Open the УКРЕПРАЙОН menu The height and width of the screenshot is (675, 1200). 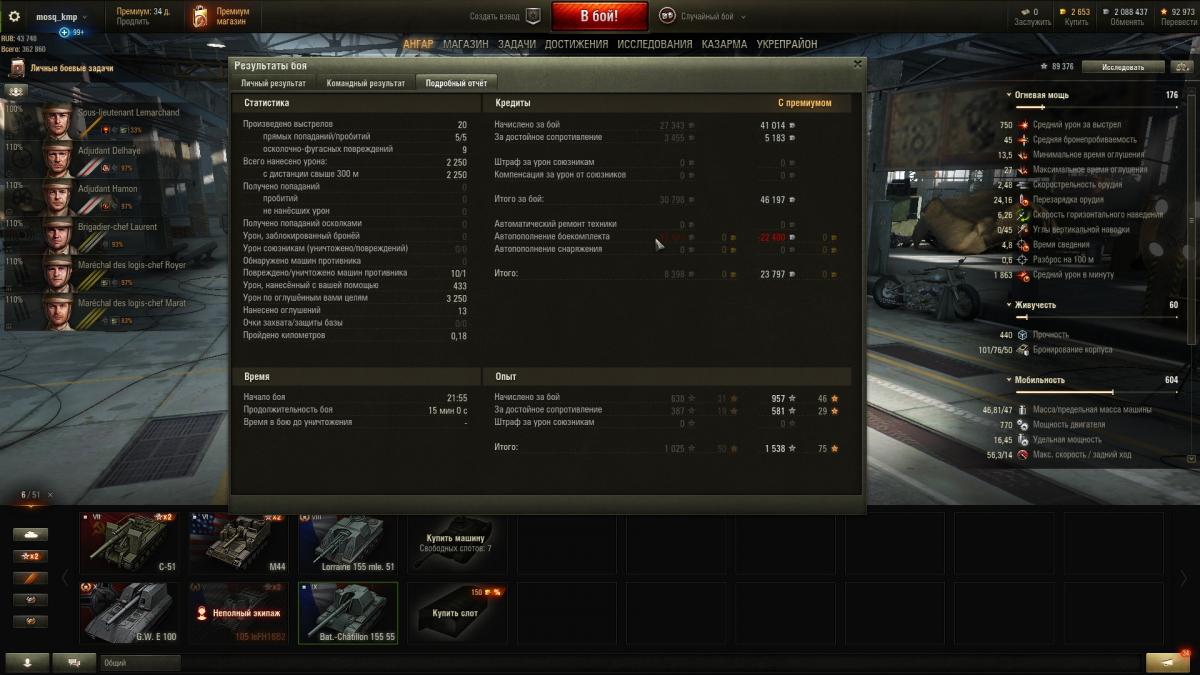(x=787, y=44)
